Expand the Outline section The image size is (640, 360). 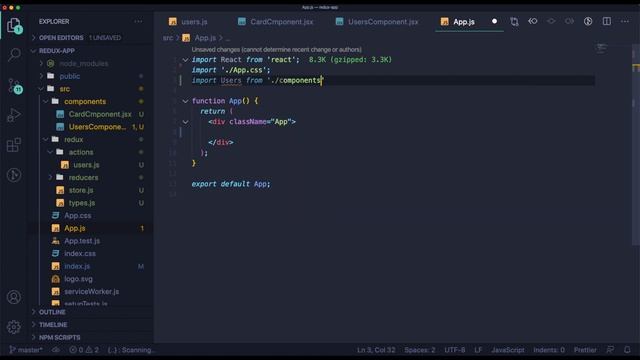click(52, 312)
